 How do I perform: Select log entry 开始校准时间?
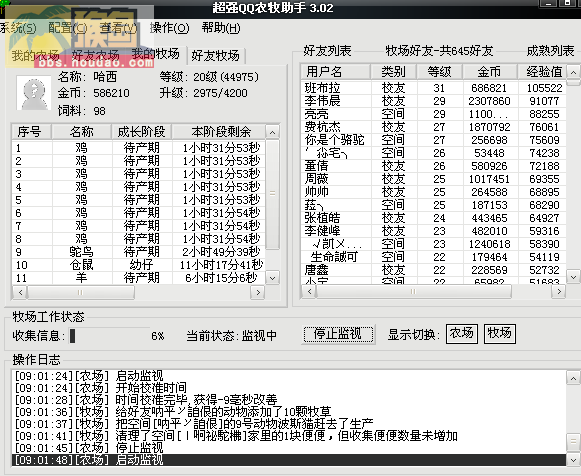click(289, 388)
